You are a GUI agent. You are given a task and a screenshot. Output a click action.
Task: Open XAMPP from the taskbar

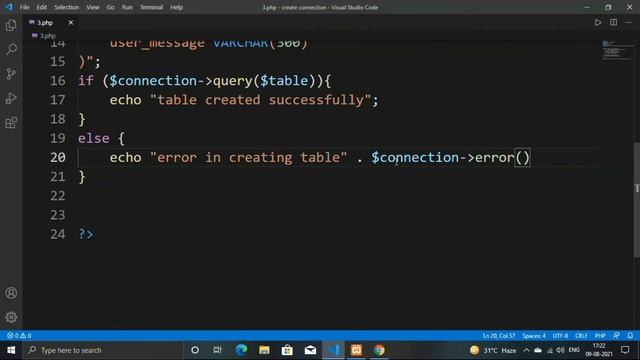(x=356, y=350)
